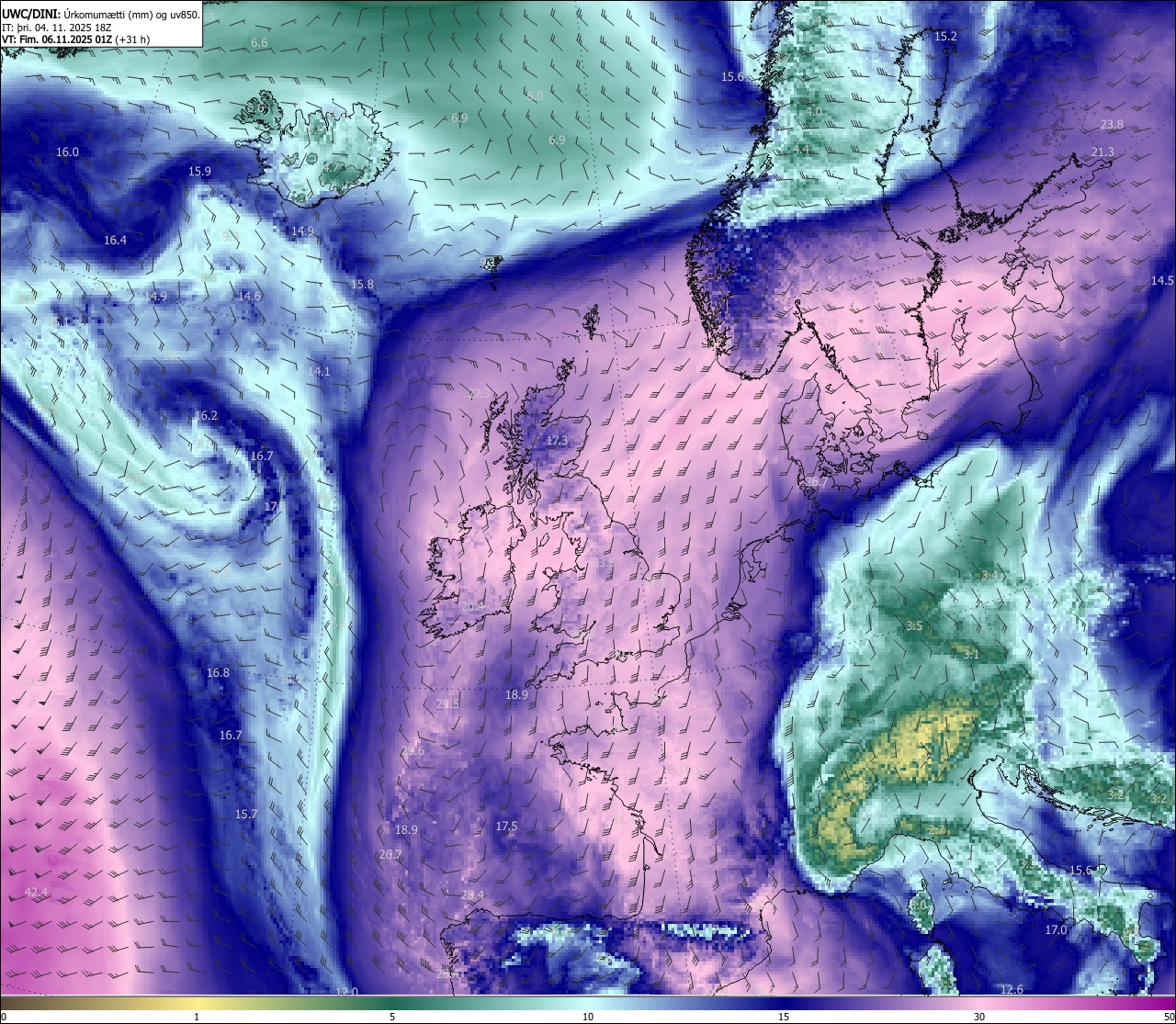Select the 8.0 value in the Norwegian Sea
The width and height of the screenshot is (1176, 1024).
click(x=534, y=96)
